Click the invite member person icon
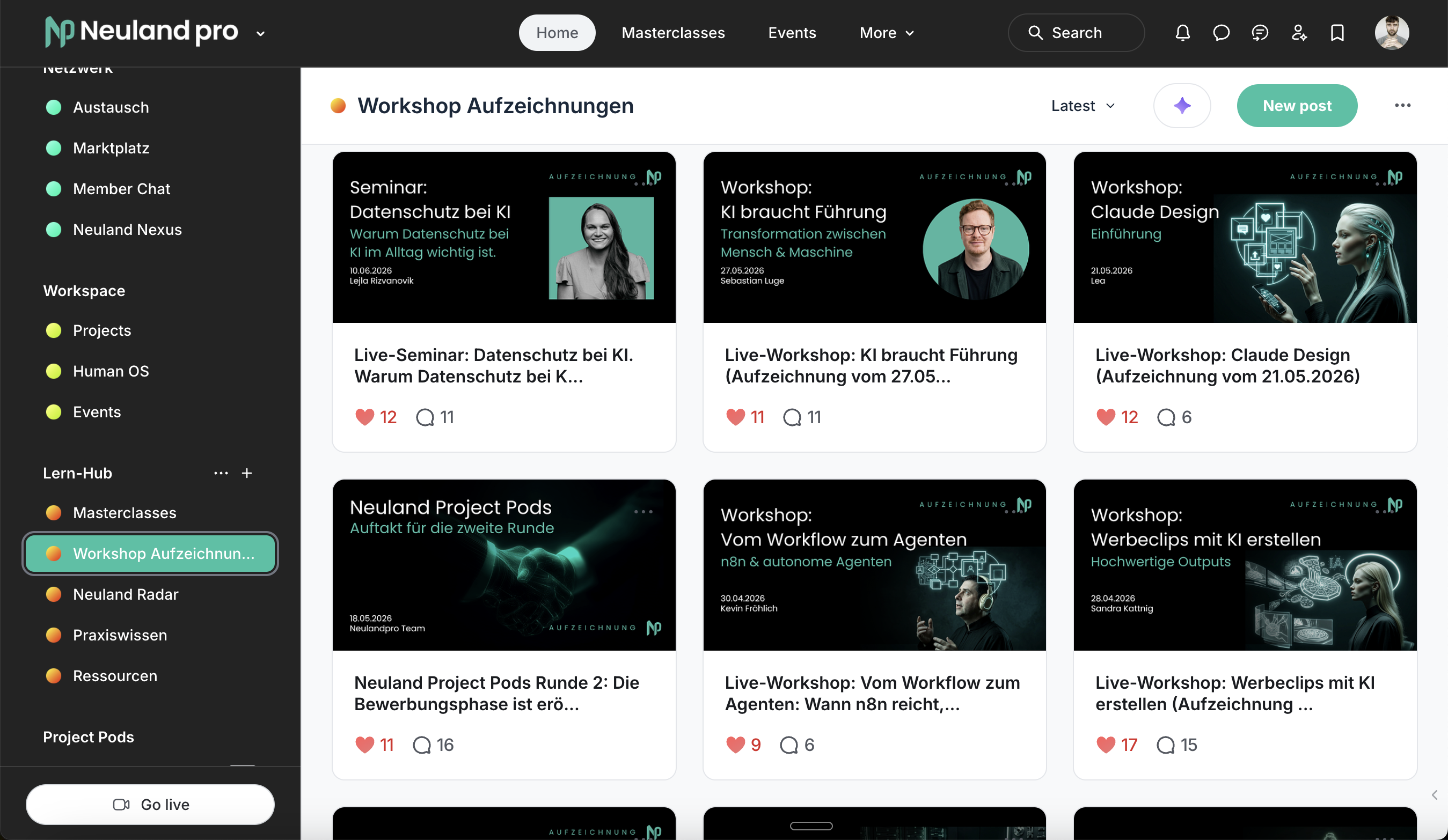The height and width of the screenshot is (840, 1448). [x=1299, y=33]
